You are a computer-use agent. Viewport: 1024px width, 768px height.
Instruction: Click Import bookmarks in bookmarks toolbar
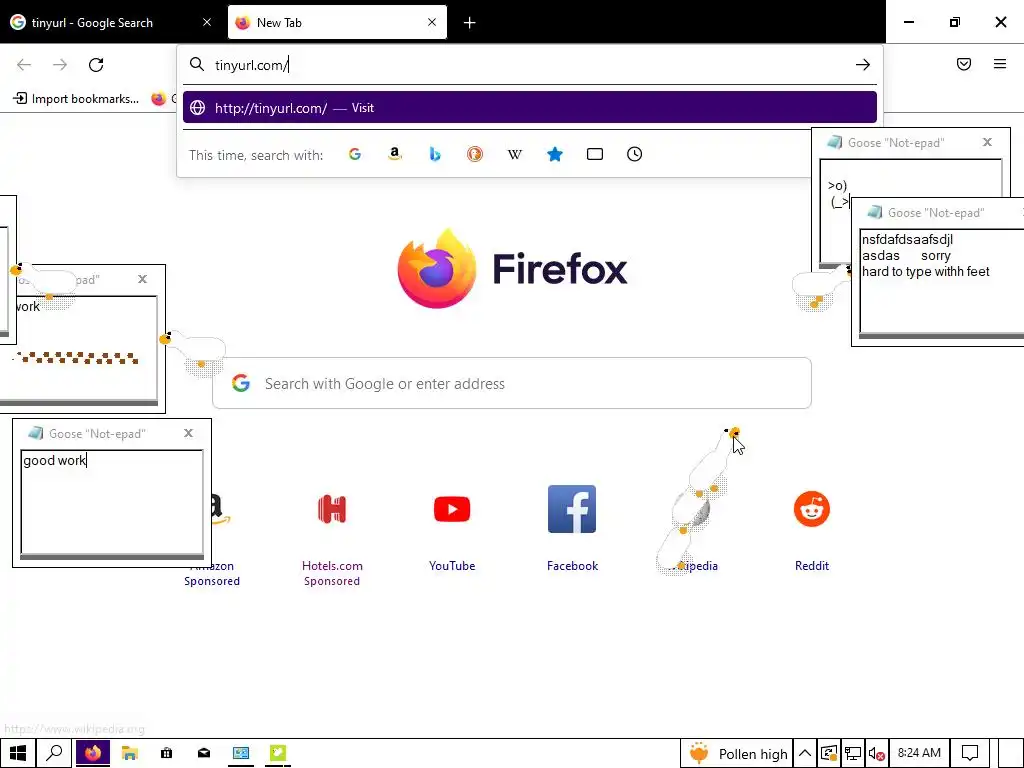tap(76, 99)
